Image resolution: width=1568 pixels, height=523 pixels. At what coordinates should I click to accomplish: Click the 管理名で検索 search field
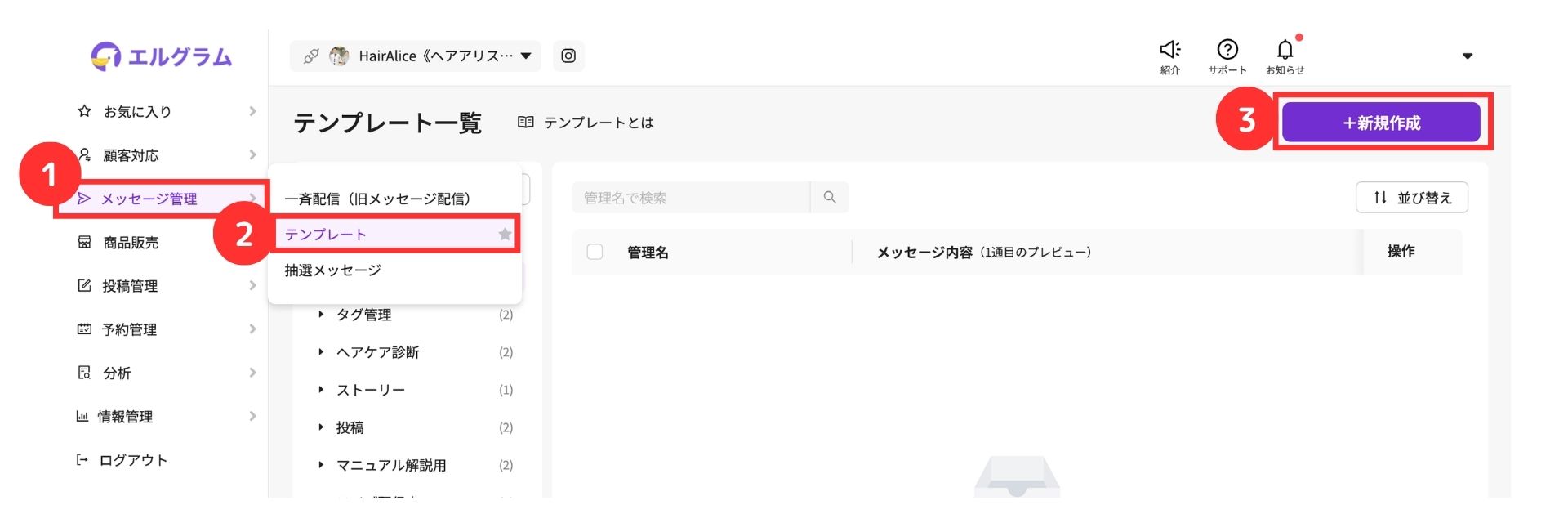690,198
